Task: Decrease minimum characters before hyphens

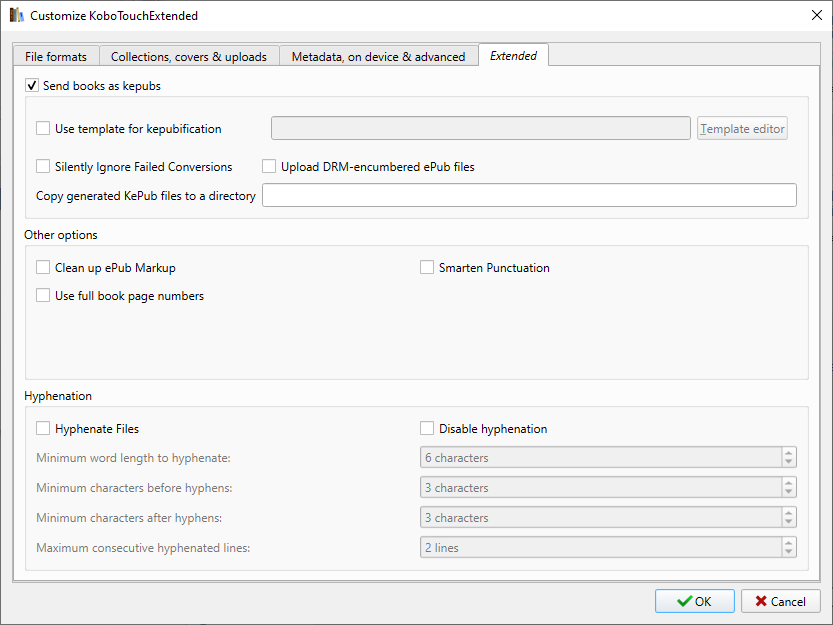Action: point(789,492)
